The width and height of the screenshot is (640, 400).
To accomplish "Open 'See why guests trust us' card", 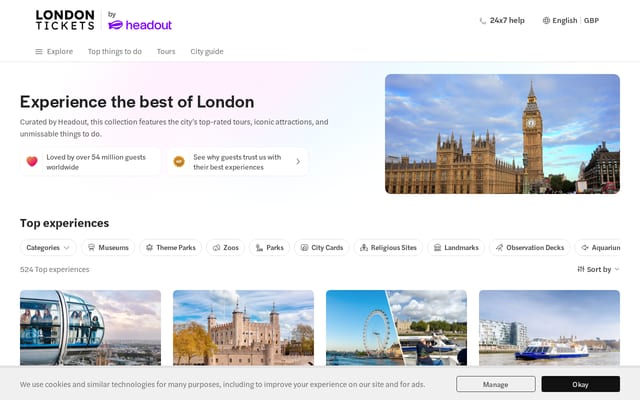I will point(238,162).
